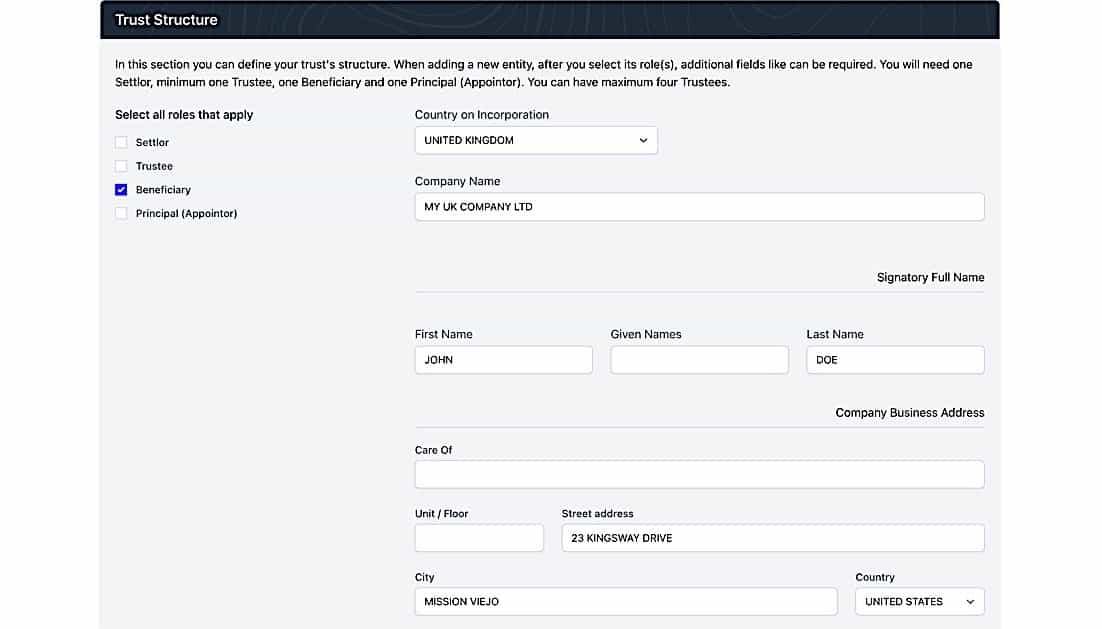
Task: Expand the business address Country dropdown
Action: [x=919, y=602]
